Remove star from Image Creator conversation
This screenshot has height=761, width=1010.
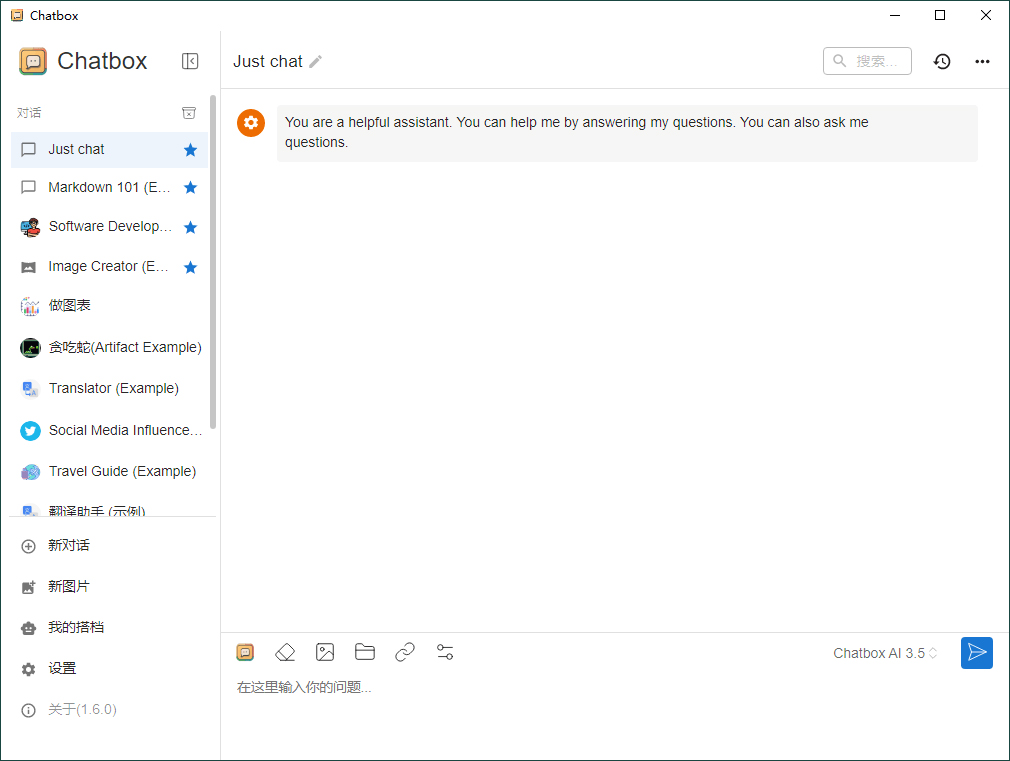190,267
